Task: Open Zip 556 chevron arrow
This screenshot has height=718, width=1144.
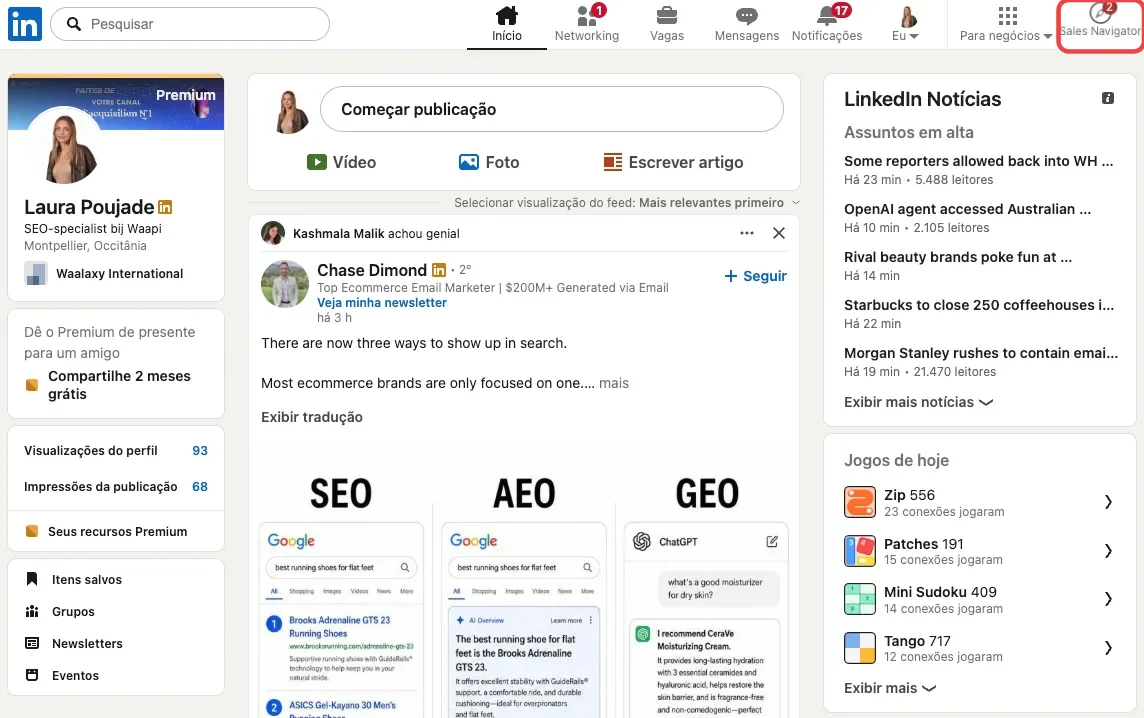Action: pos(1108,502)
